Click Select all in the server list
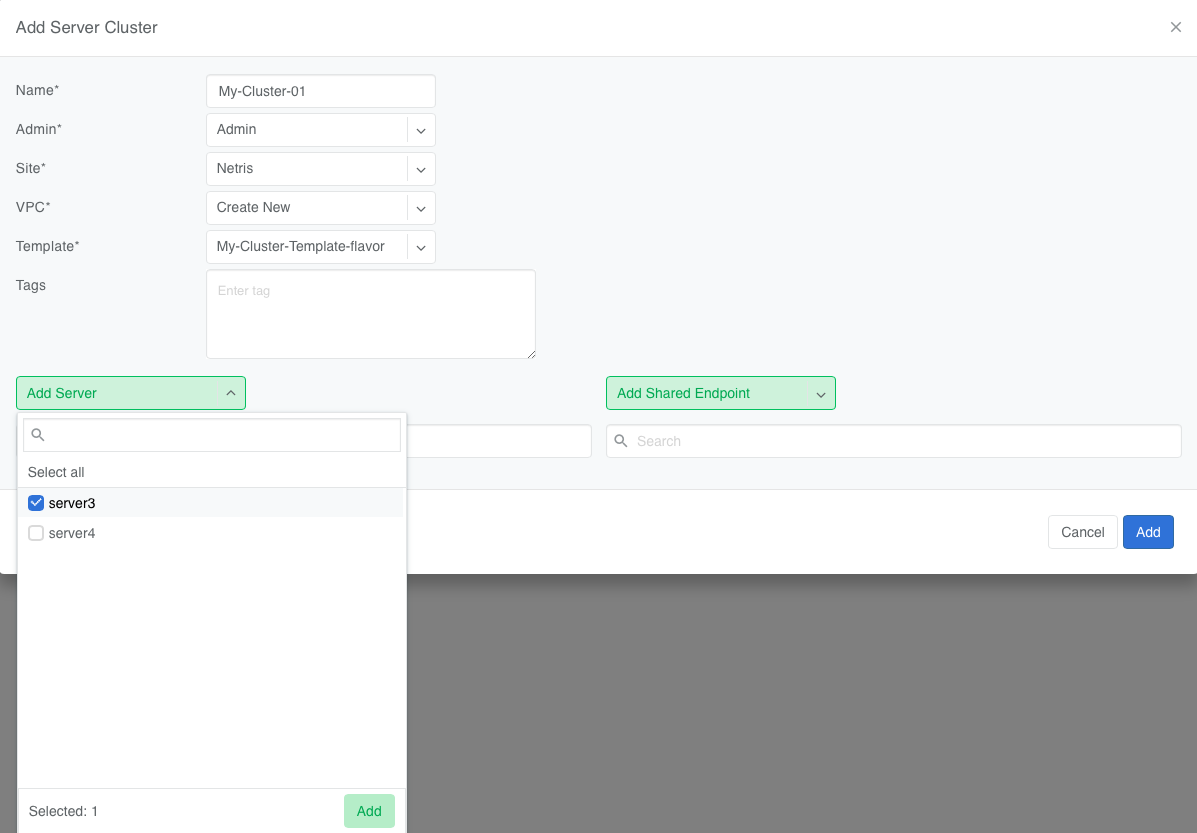 pyautogui.click(x=56, y=472)
